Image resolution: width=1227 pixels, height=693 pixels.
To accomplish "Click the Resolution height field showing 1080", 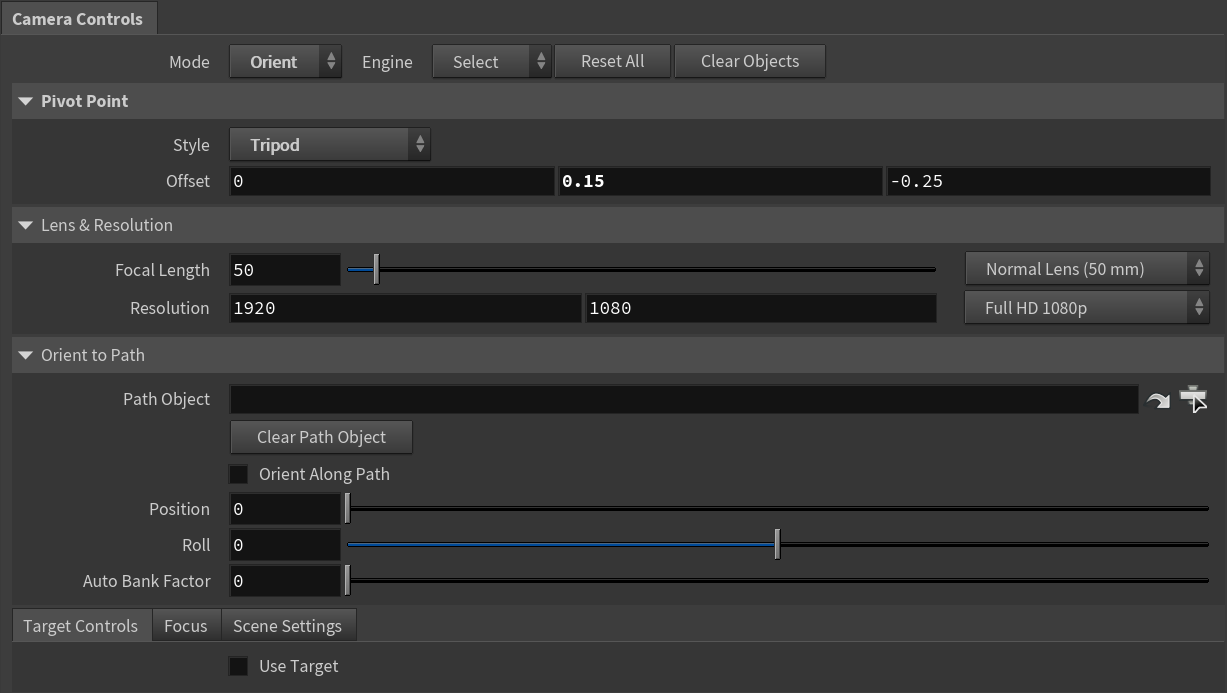I will 761,308.
